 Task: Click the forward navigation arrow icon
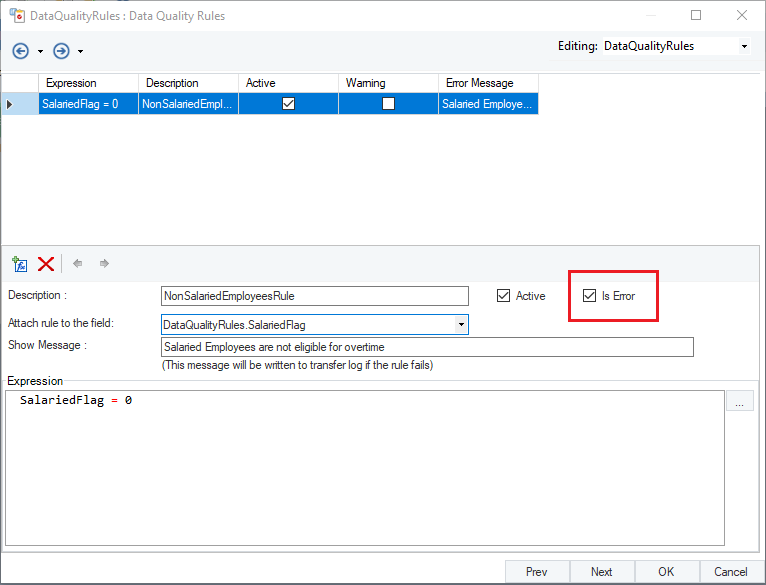click(61, 51)
